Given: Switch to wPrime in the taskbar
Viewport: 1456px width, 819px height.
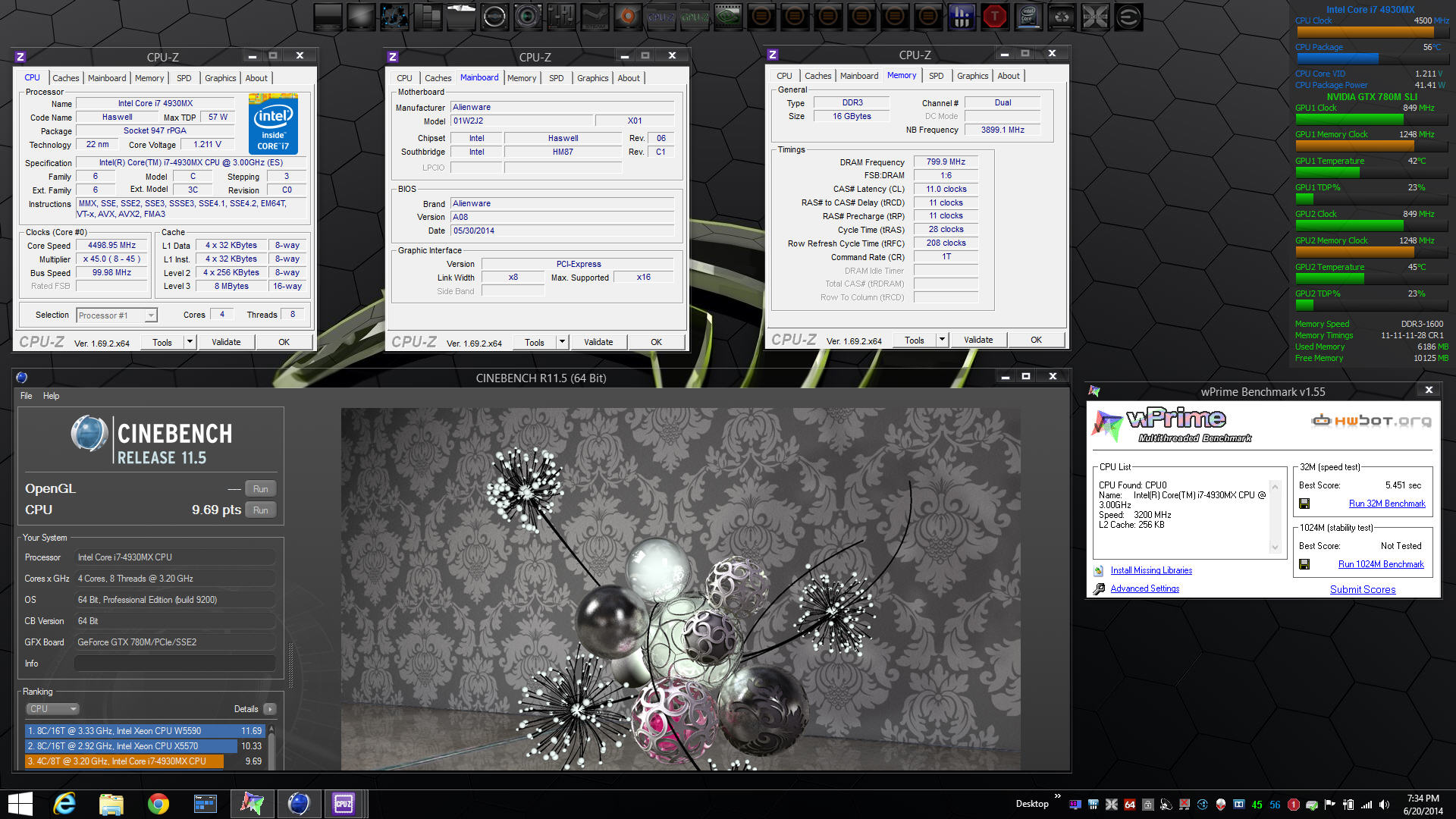Looking at the screenshot, I should (x=252, y=804).
